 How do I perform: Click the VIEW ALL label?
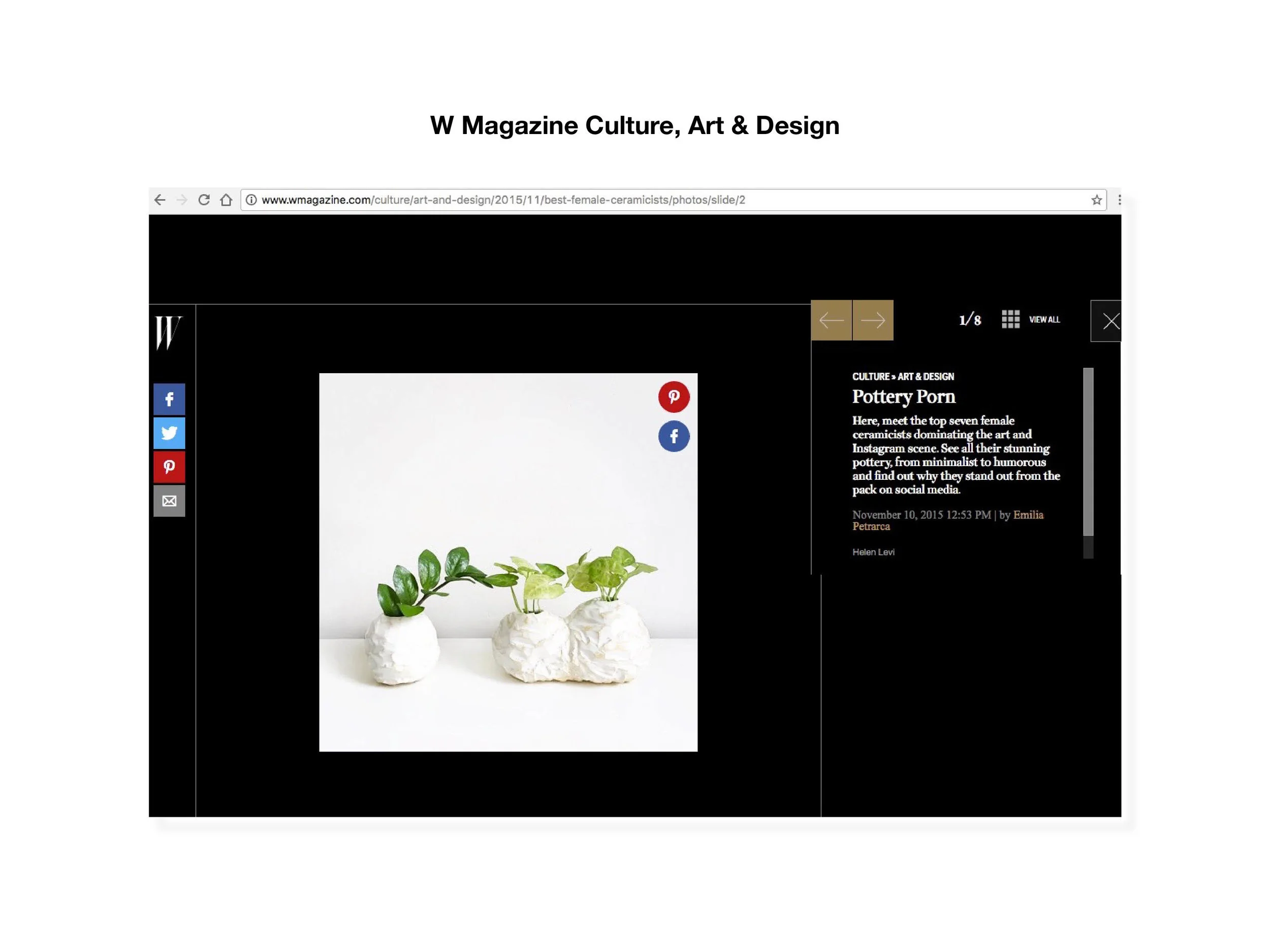pyautogui.click(x=1044, y=320)
